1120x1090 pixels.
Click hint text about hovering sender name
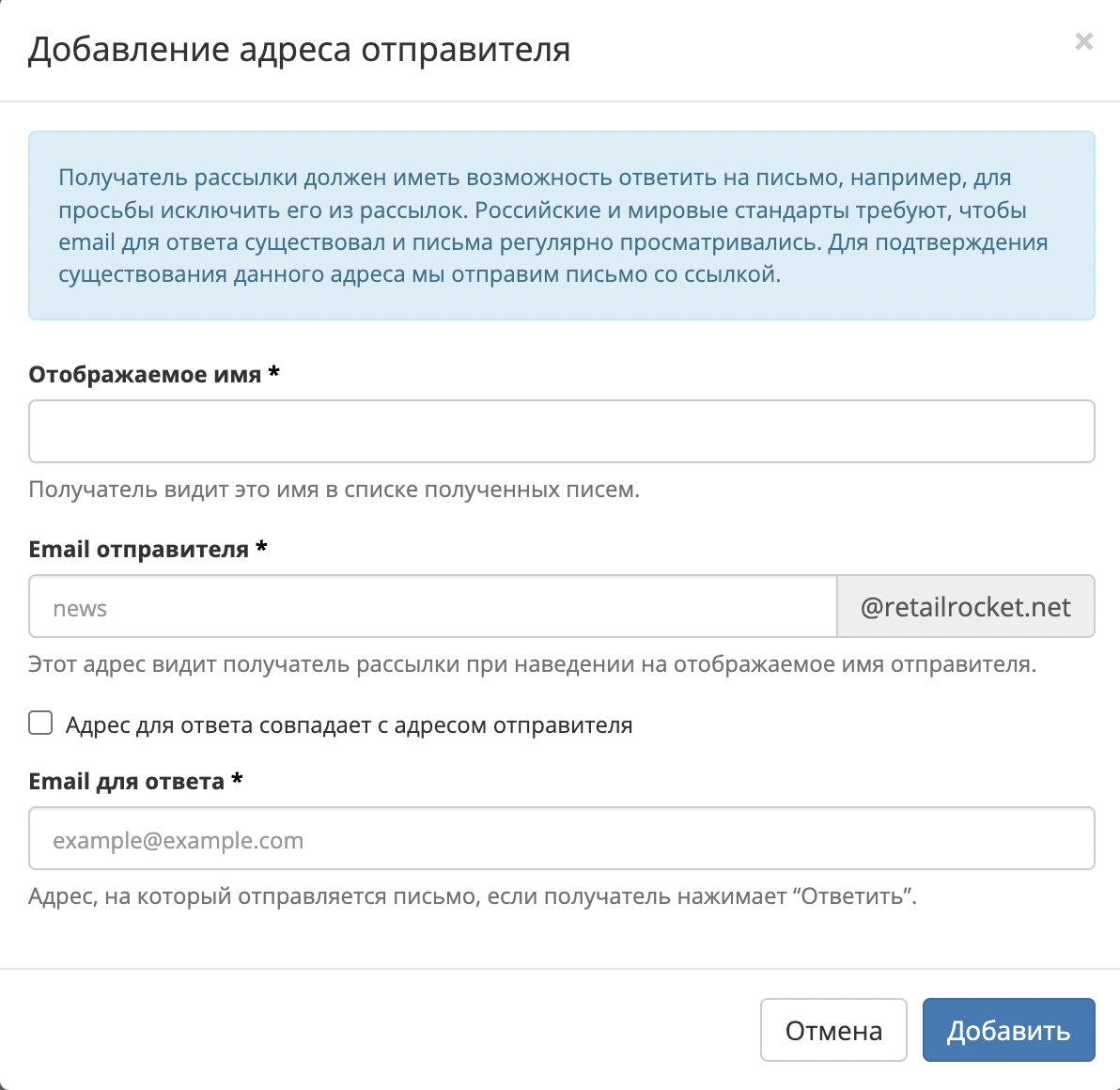point(532,665)
